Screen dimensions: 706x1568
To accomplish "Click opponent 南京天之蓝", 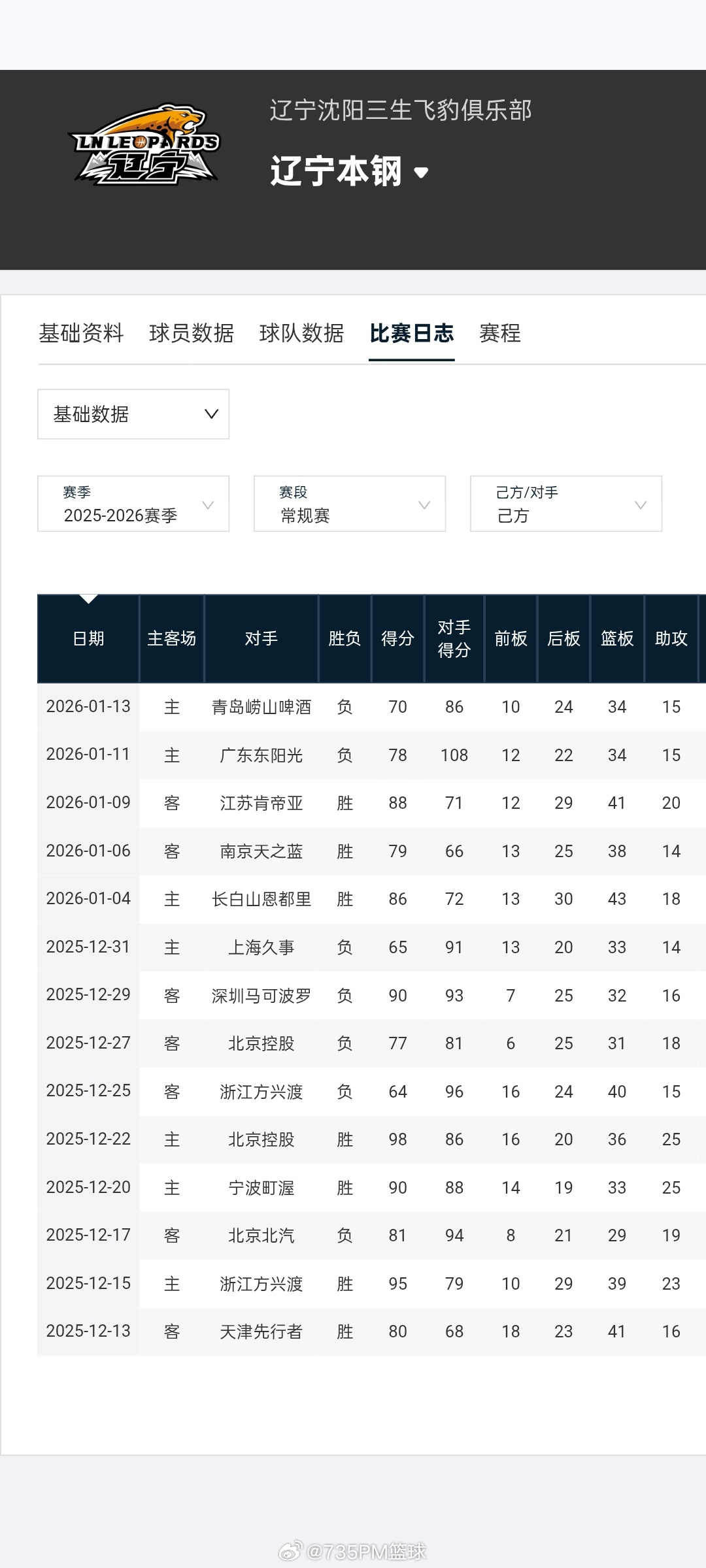I will (x=261, y=851).
